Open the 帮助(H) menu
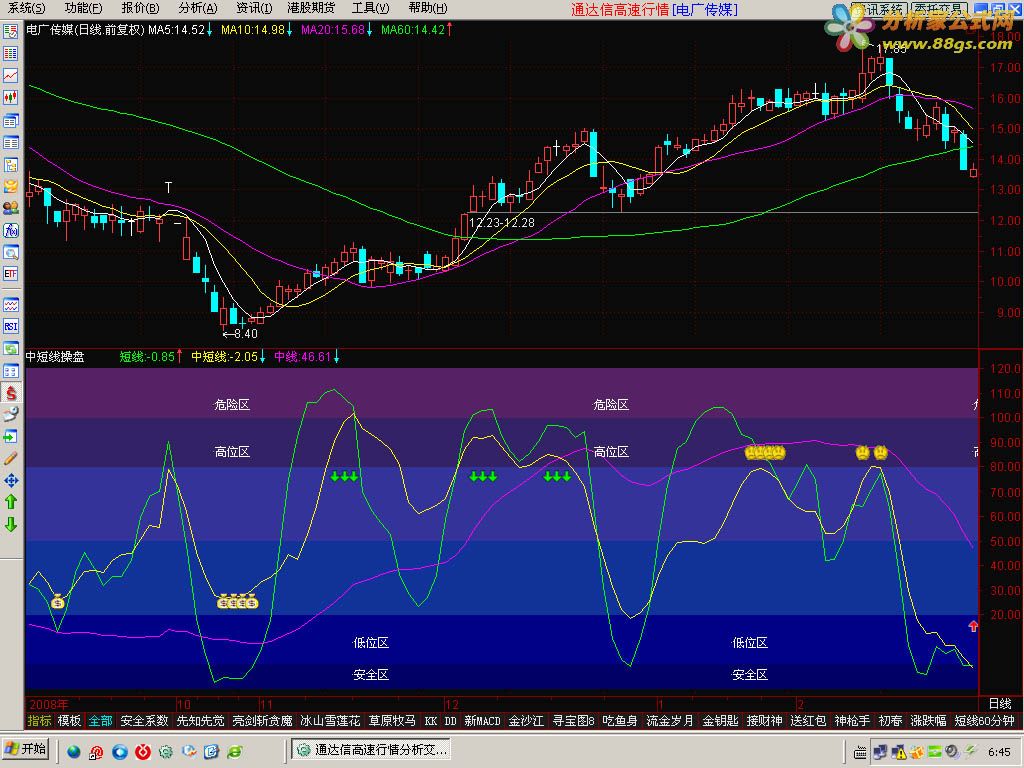This screenshot has width=1024, height=768. point(428,8)
